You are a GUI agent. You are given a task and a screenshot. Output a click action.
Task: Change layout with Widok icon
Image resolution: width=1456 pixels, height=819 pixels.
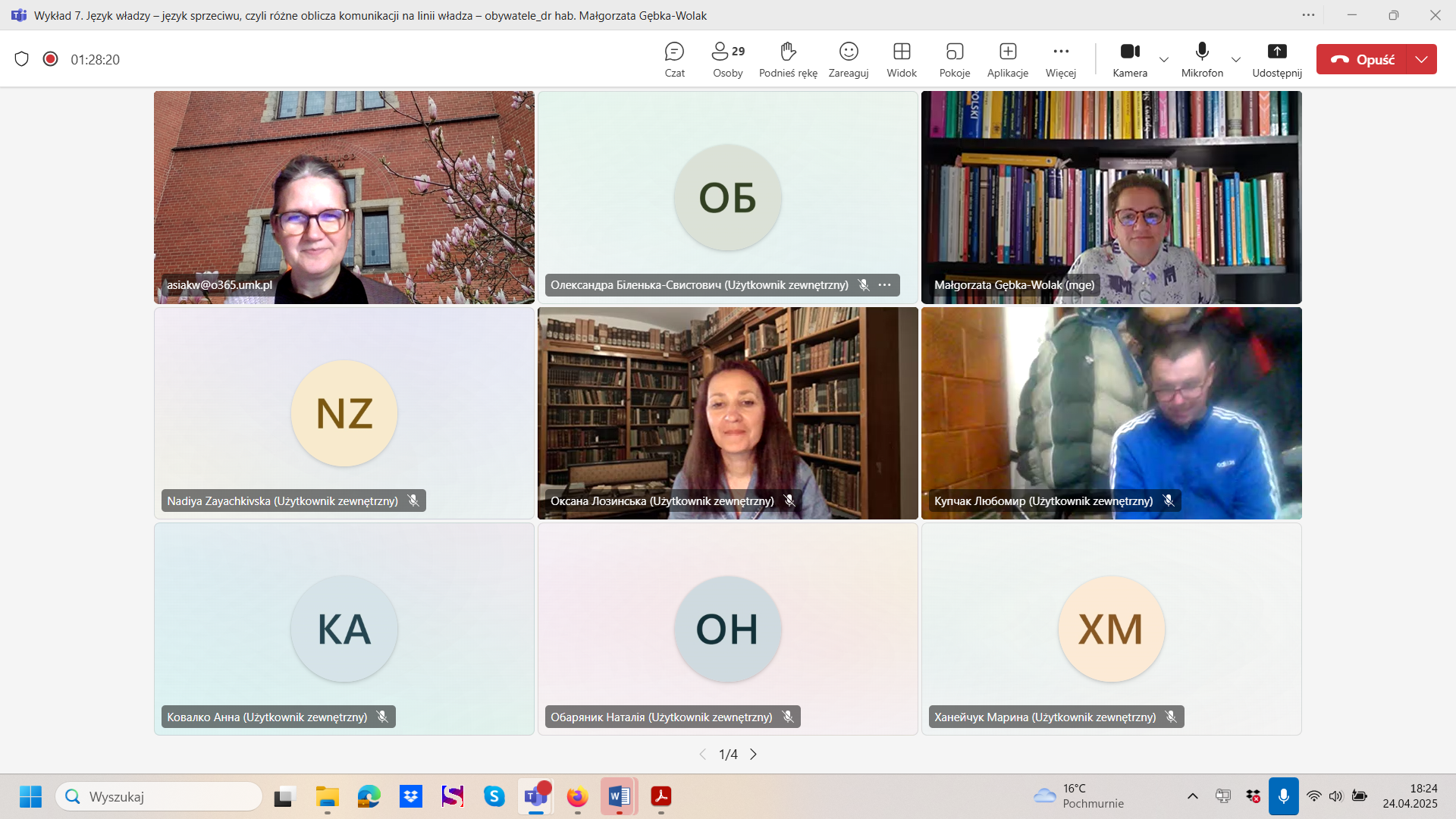tap(902, 59)
